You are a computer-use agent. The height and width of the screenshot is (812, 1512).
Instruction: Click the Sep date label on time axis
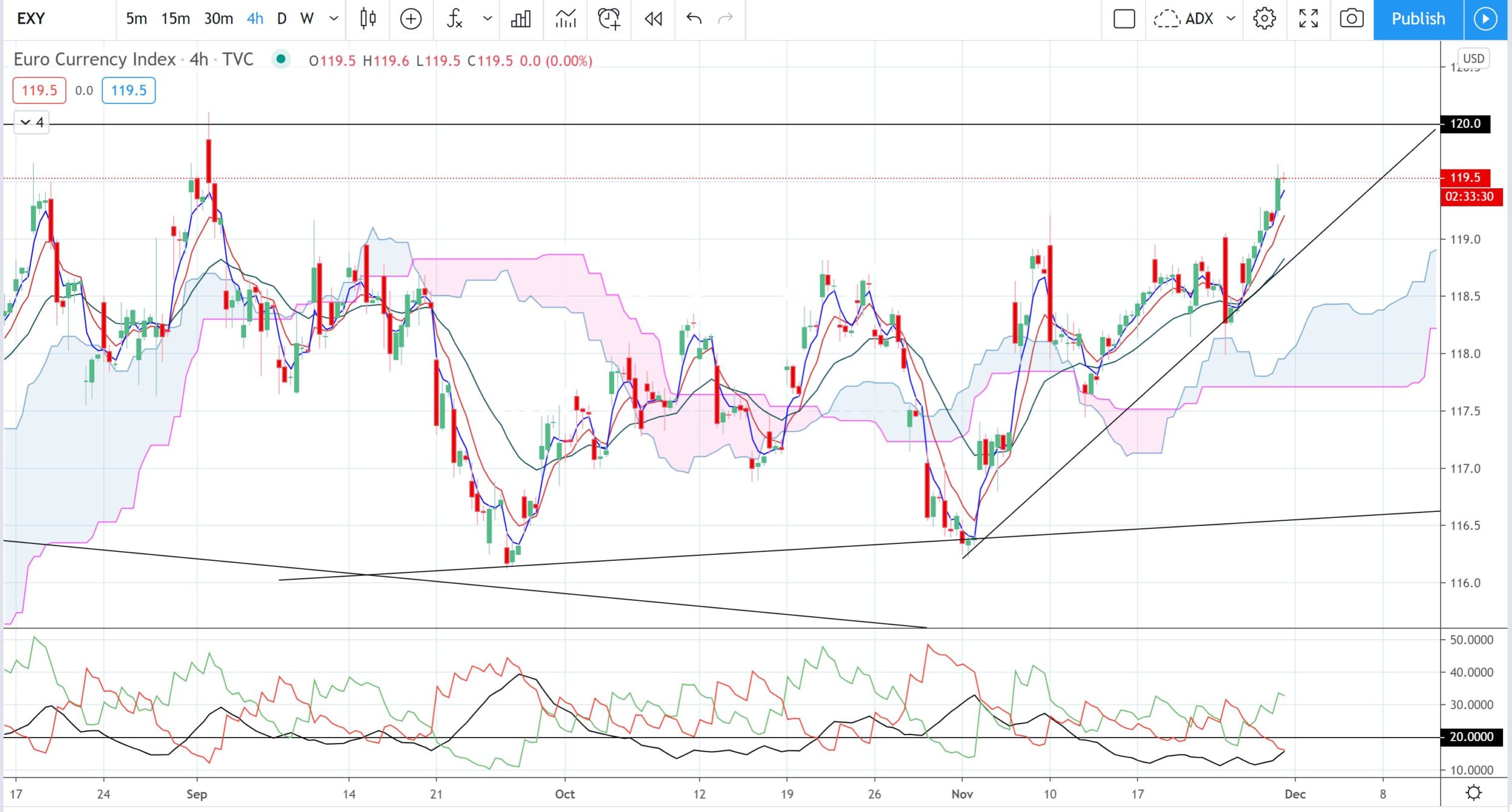(x=197, y=794)
